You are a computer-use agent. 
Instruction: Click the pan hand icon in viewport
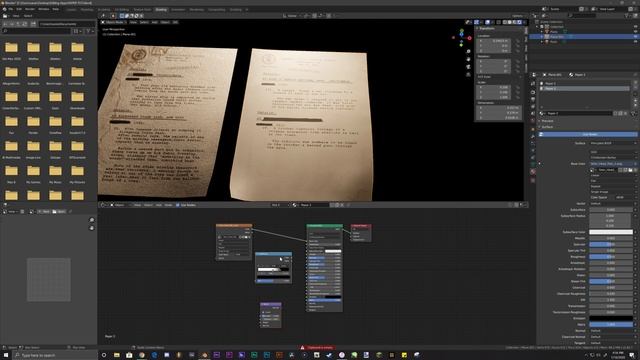[468, 59]
